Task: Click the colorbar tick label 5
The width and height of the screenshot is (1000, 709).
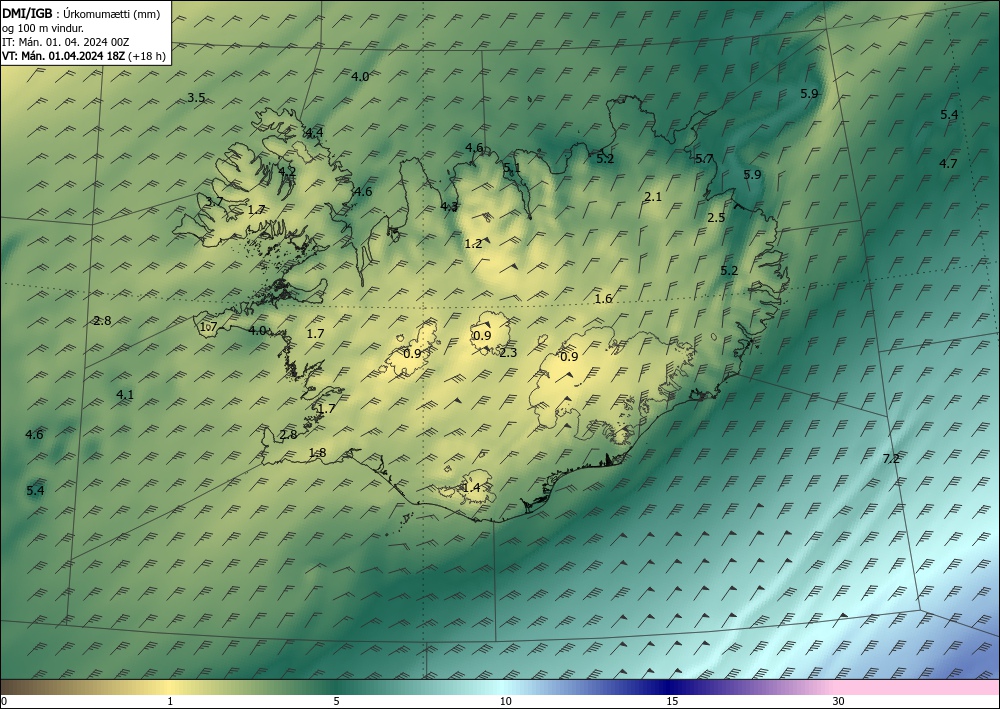Action: pos(336,702)
